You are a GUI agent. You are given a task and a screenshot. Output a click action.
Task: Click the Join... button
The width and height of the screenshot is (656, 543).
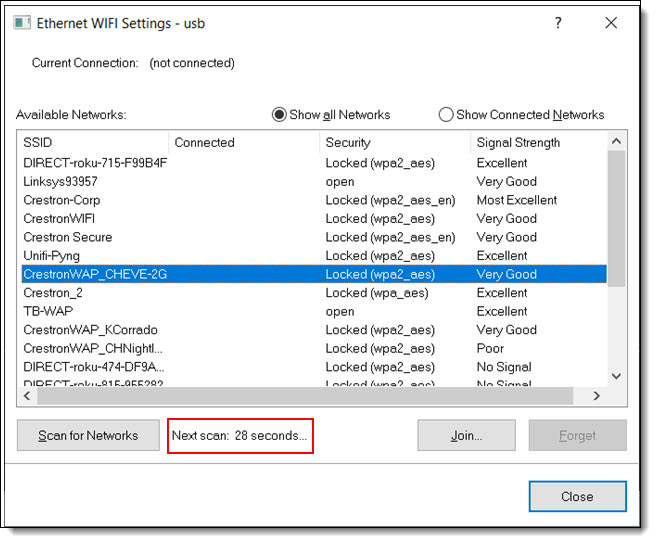click(466, 435)
